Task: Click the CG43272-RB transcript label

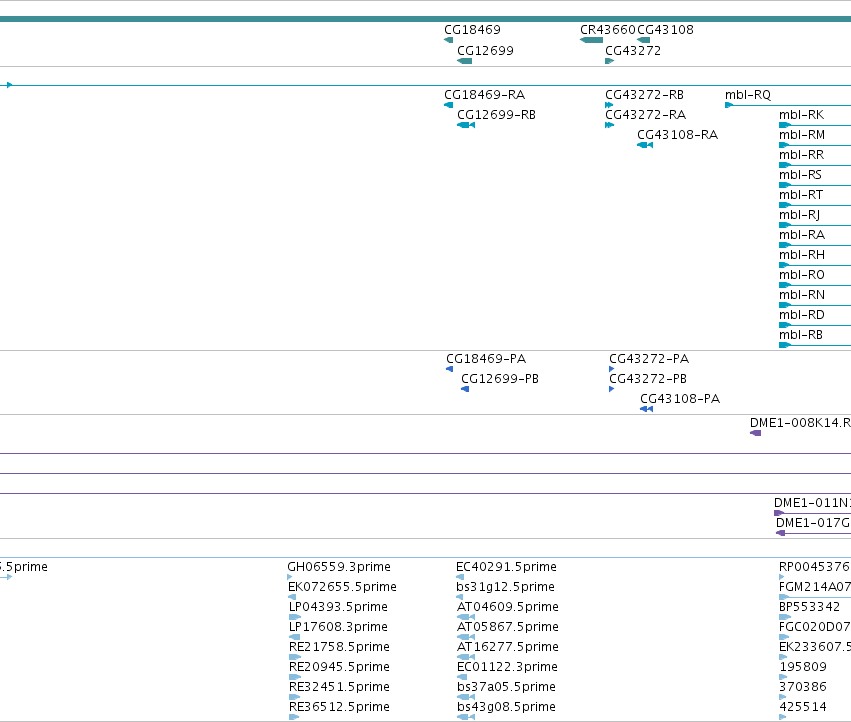Action: point(644,95)
